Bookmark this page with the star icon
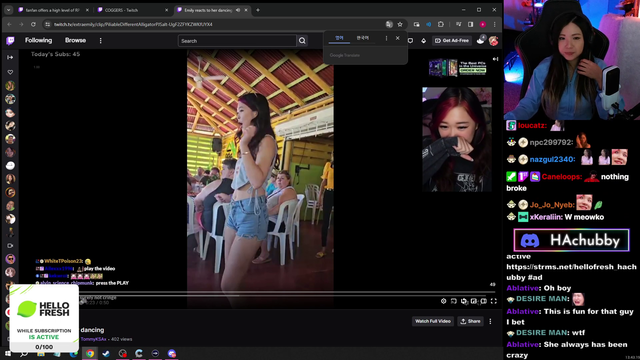 pos(400,24)
